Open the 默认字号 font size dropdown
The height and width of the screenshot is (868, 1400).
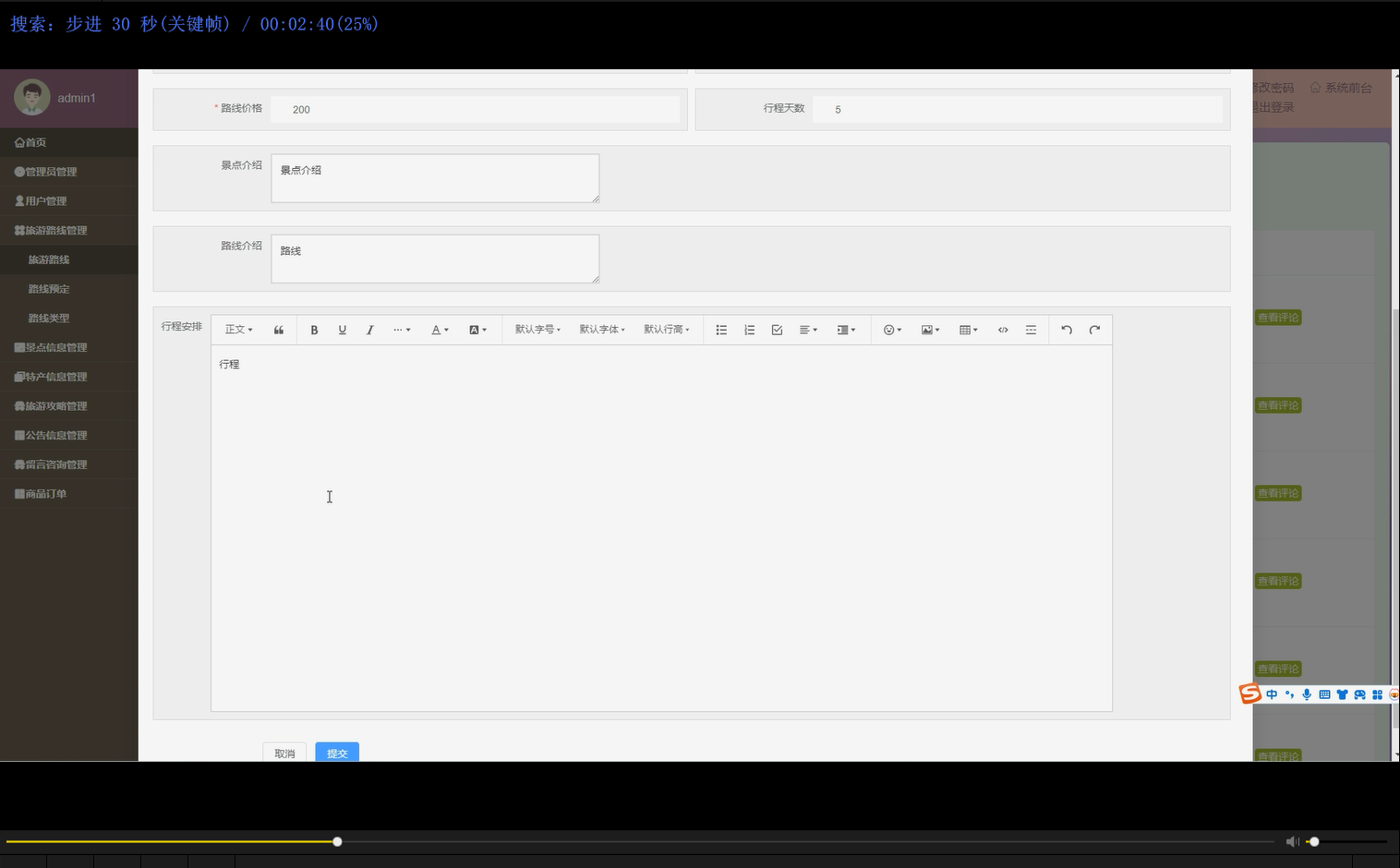click(x=537, y=330)
